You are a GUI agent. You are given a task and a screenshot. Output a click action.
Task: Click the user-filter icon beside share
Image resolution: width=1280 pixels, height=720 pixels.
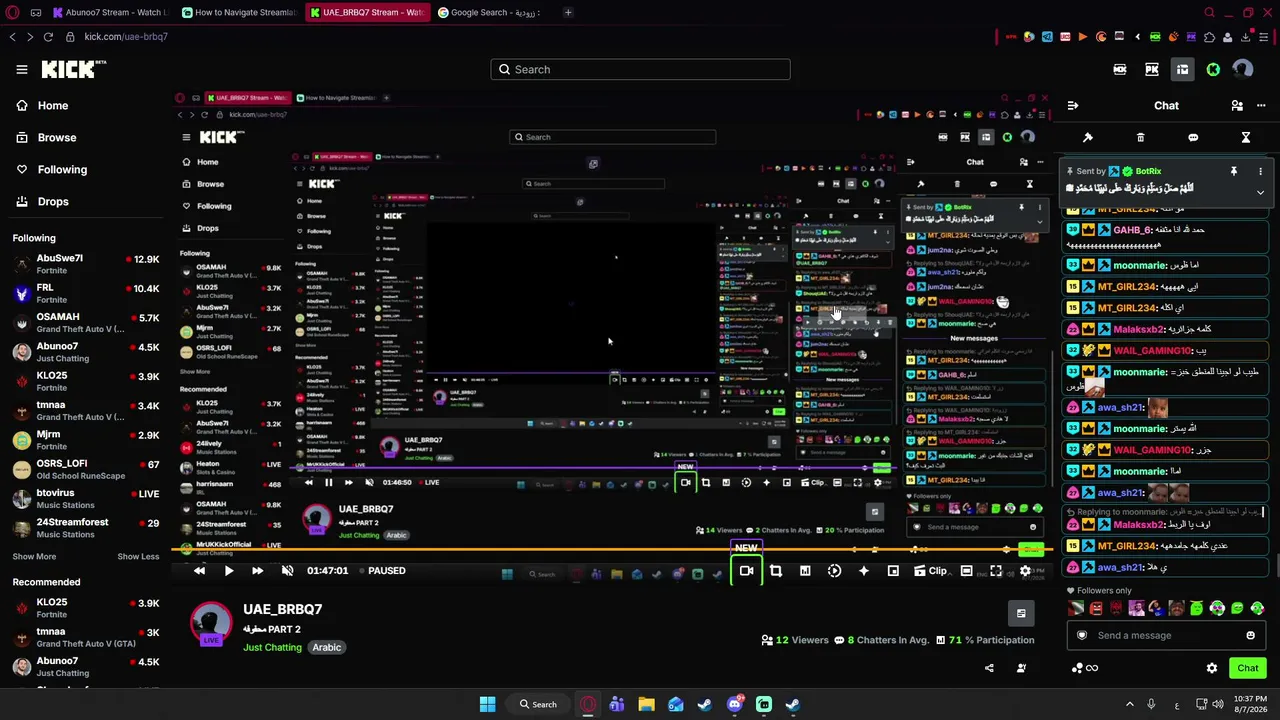(x=1021, y=668)
